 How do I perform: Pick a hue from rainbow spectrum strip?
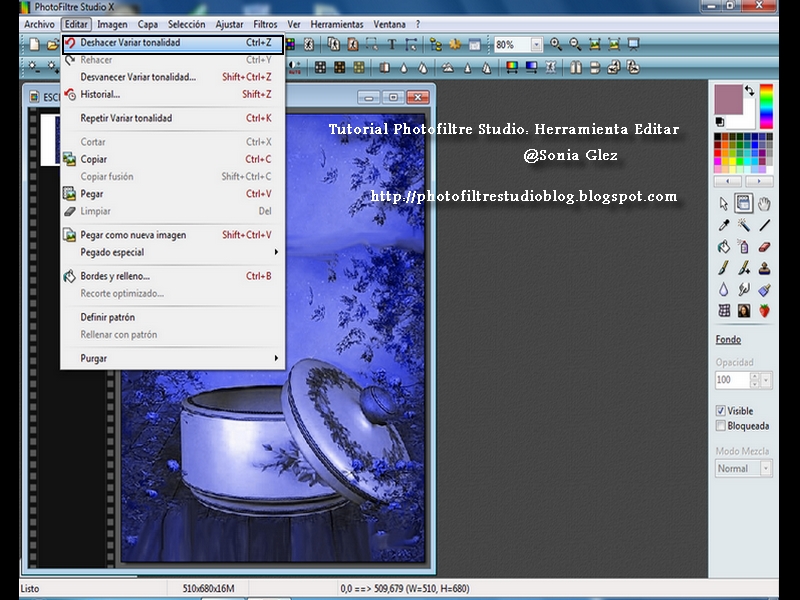(766, 106)
